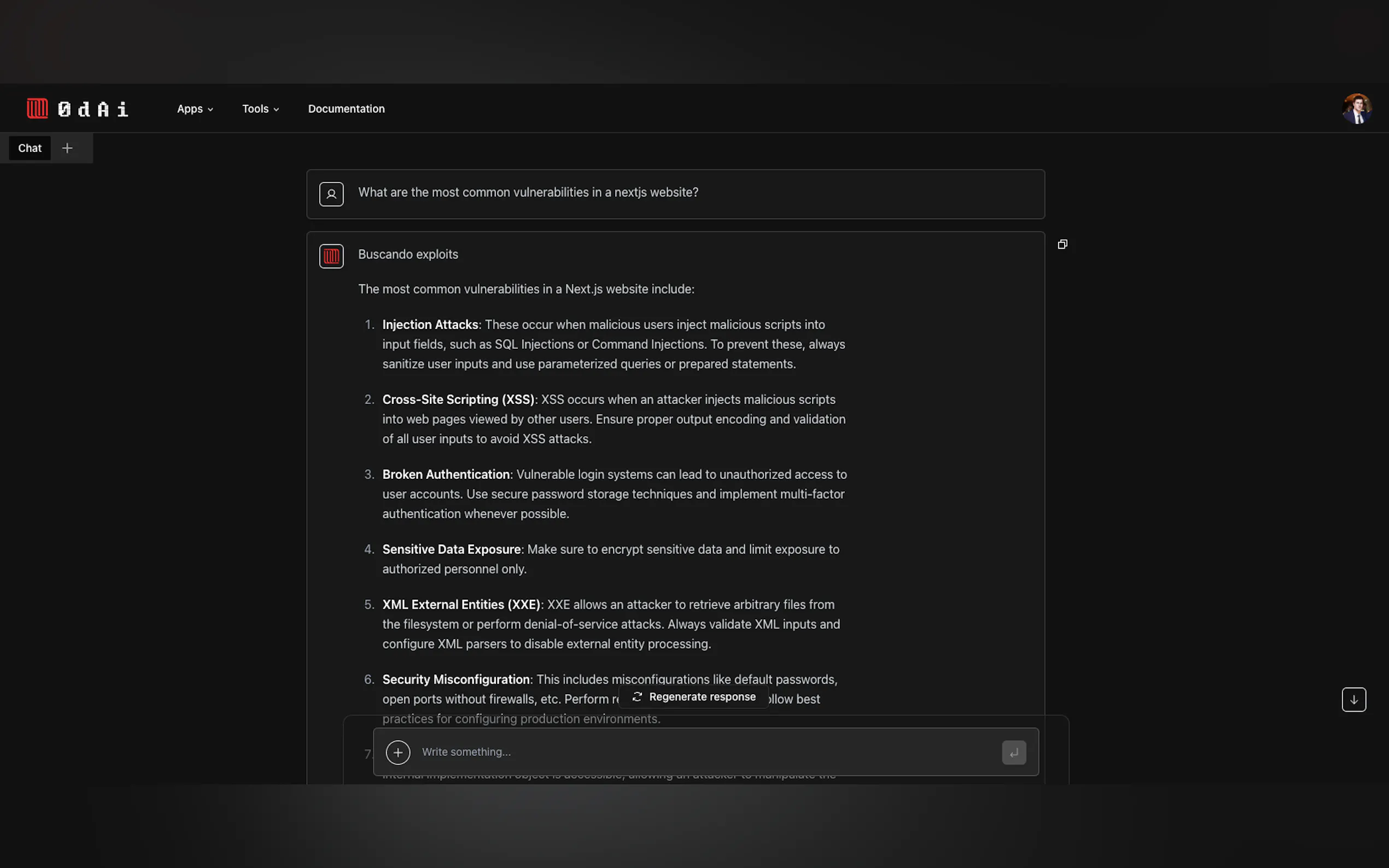Click the chevron next to Apps
The height and width of the screenshot is (868, 1389).
pos(210,110)
